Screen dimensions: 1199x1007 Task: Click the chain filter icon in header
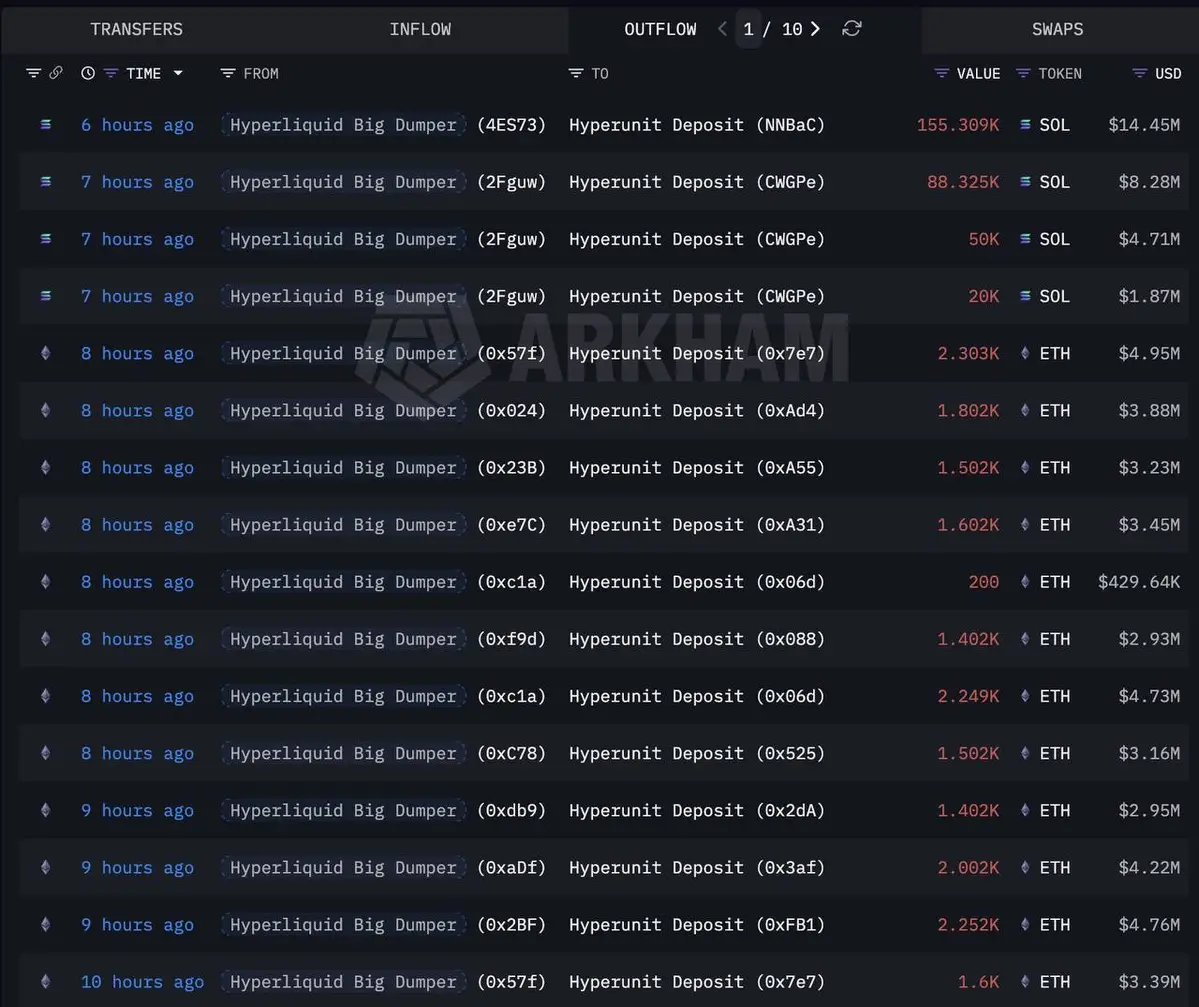coord(33,73)
